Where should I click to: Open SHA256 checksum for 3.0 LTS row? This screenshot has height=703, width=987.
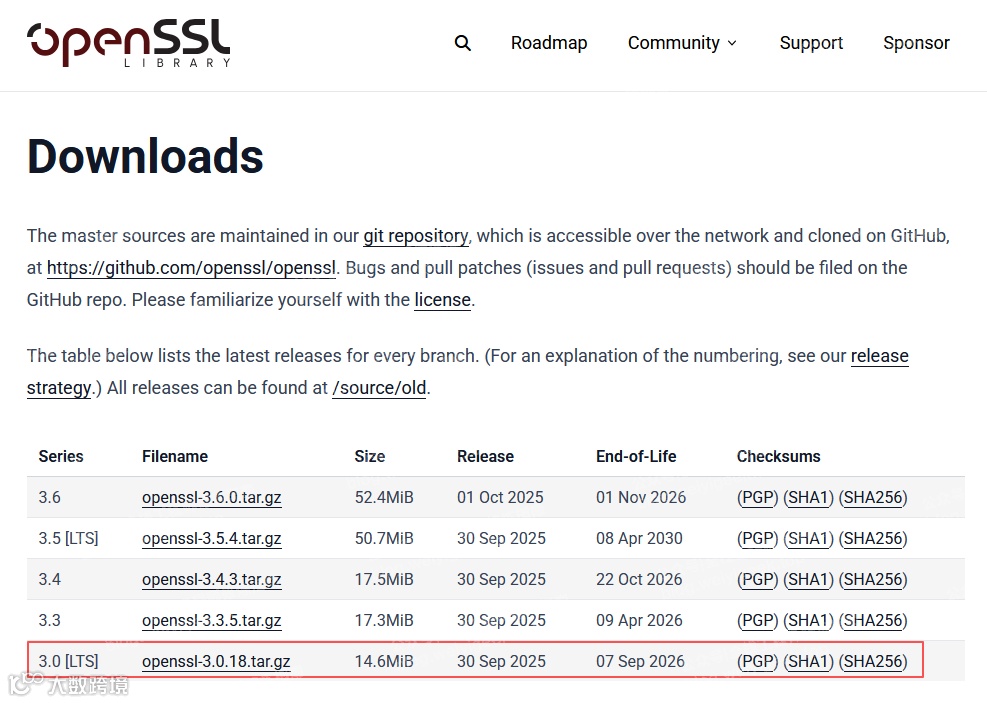(x=873, y=661)
